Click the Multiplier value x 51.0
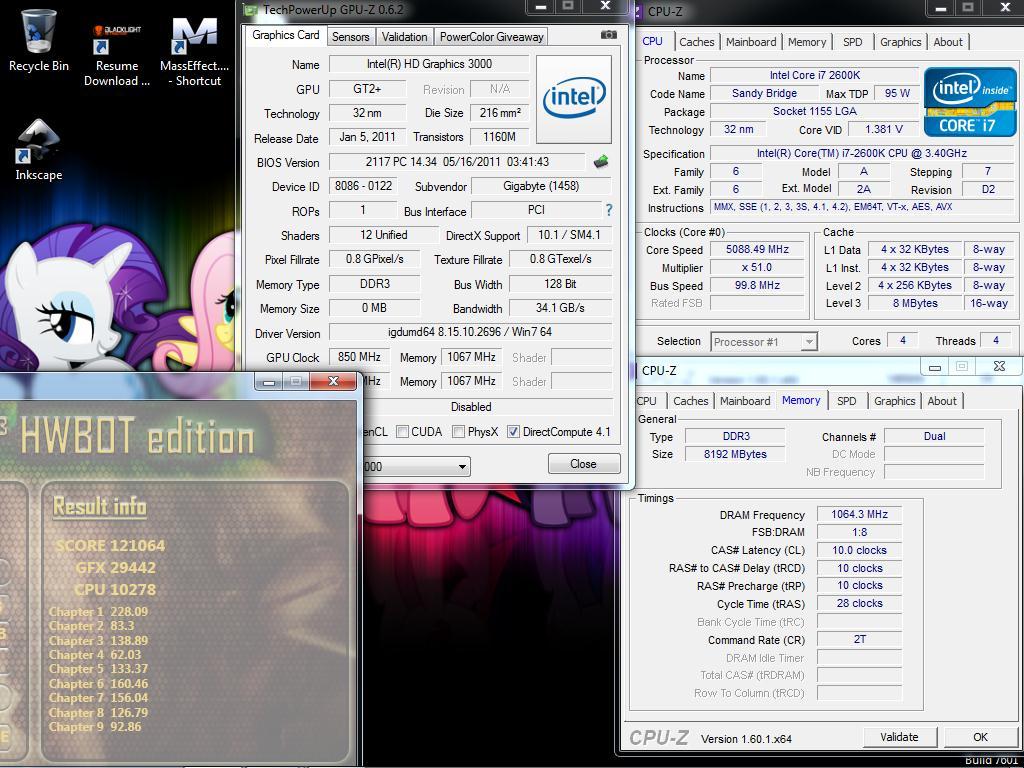 758,268
